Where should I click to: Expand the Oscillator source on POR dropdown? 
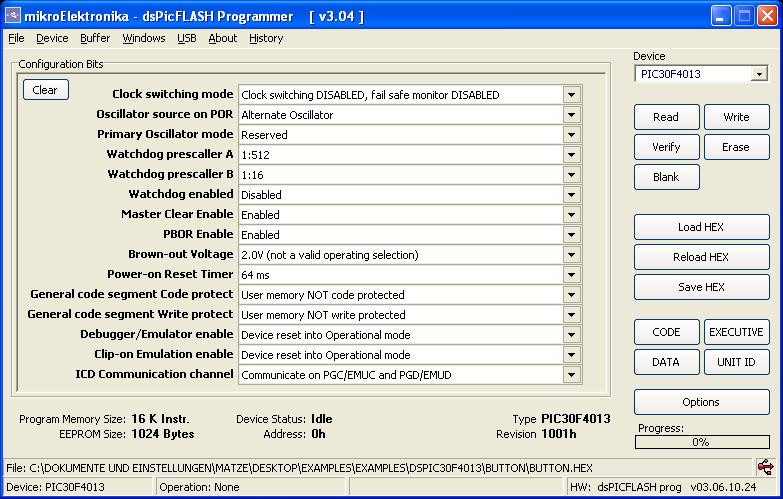coord(571,115)
